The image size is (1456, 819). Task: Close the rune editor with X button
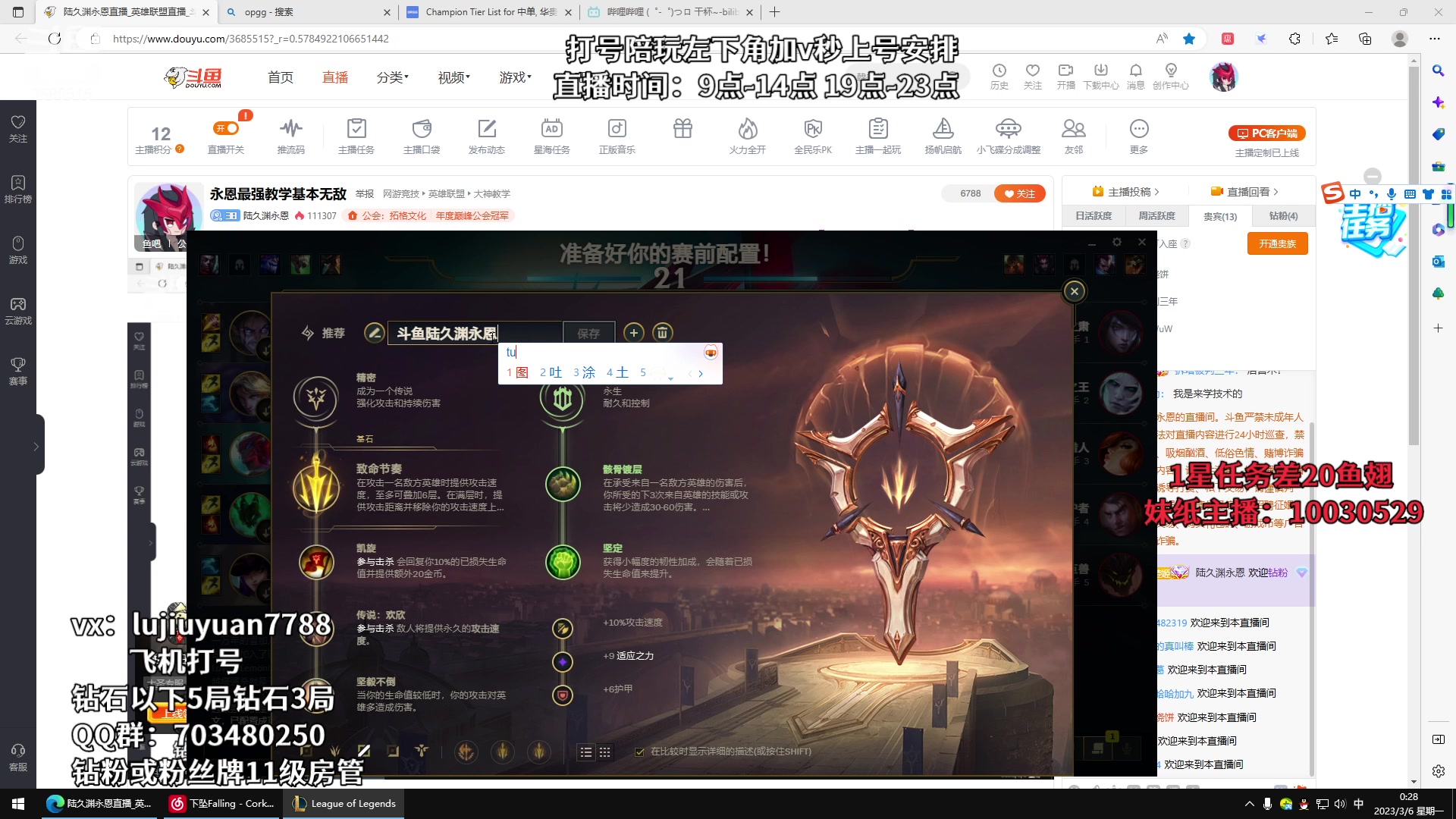click(1074, 291)
